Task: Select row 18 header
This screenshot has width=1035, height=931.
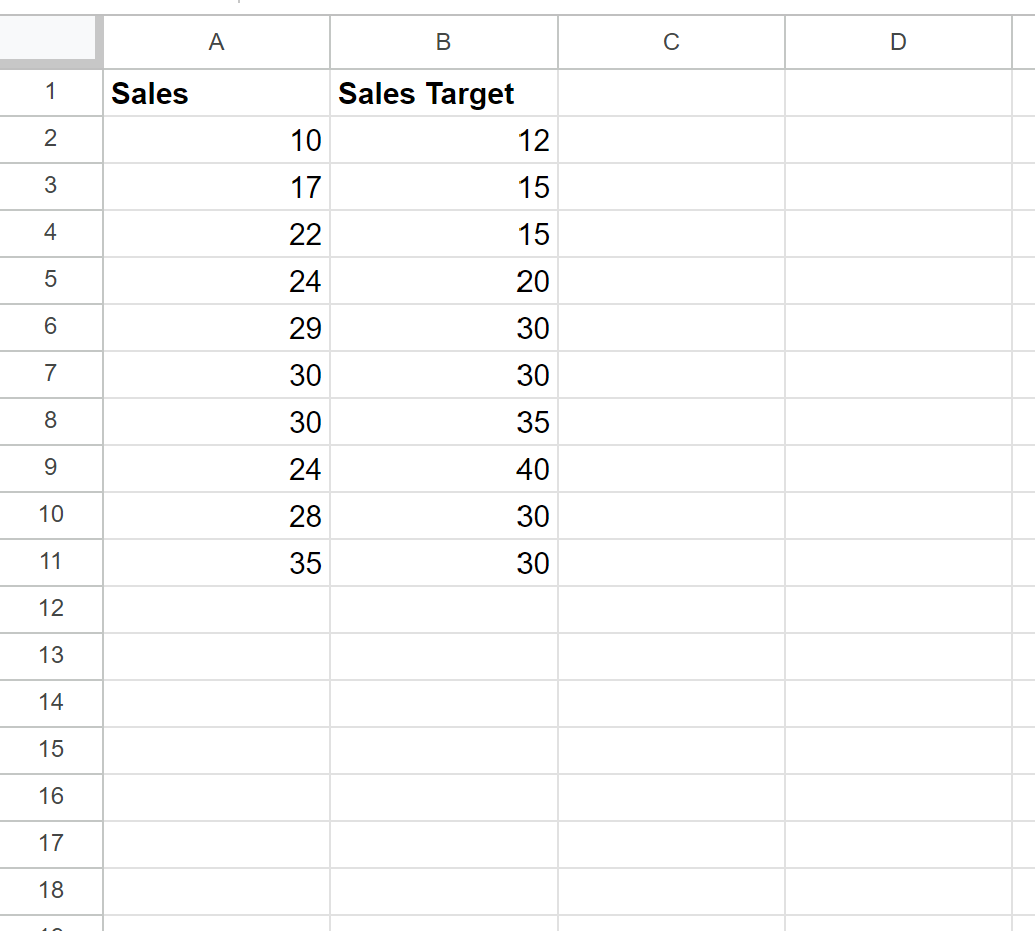Action: point(51,891)
